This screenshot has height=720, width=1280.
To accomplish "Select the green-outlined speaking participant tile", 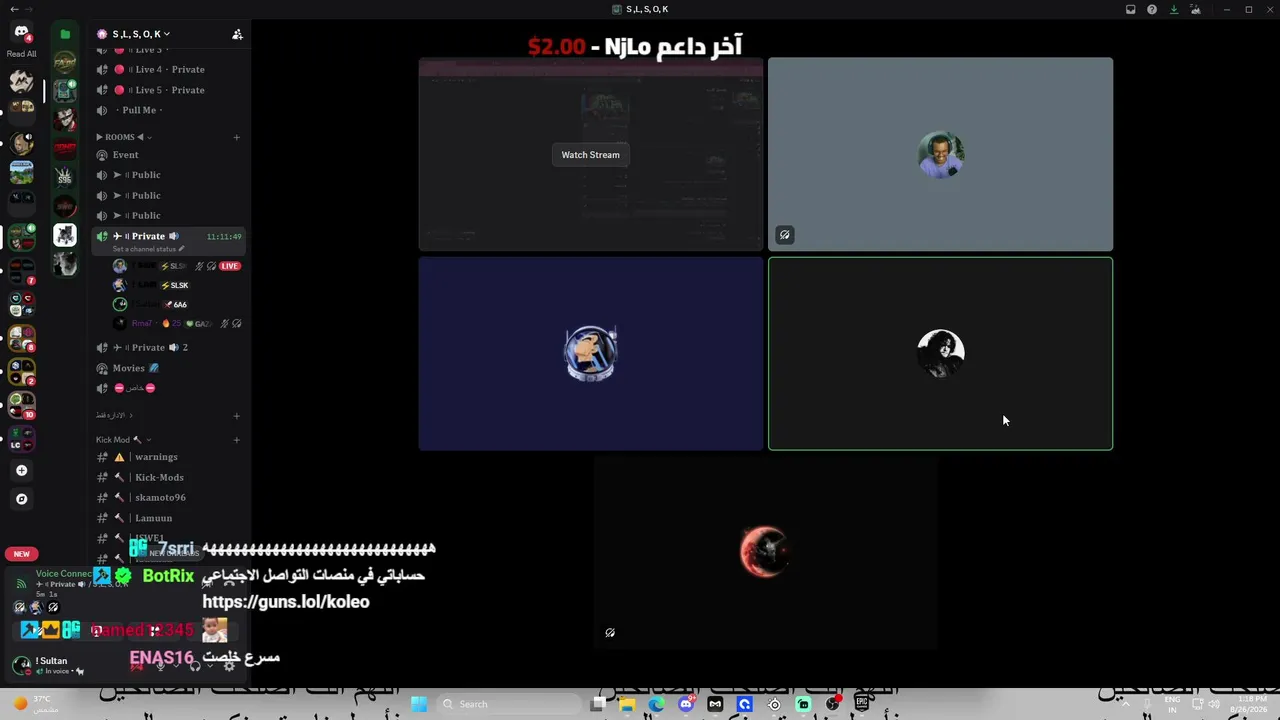I will point(940,354).
